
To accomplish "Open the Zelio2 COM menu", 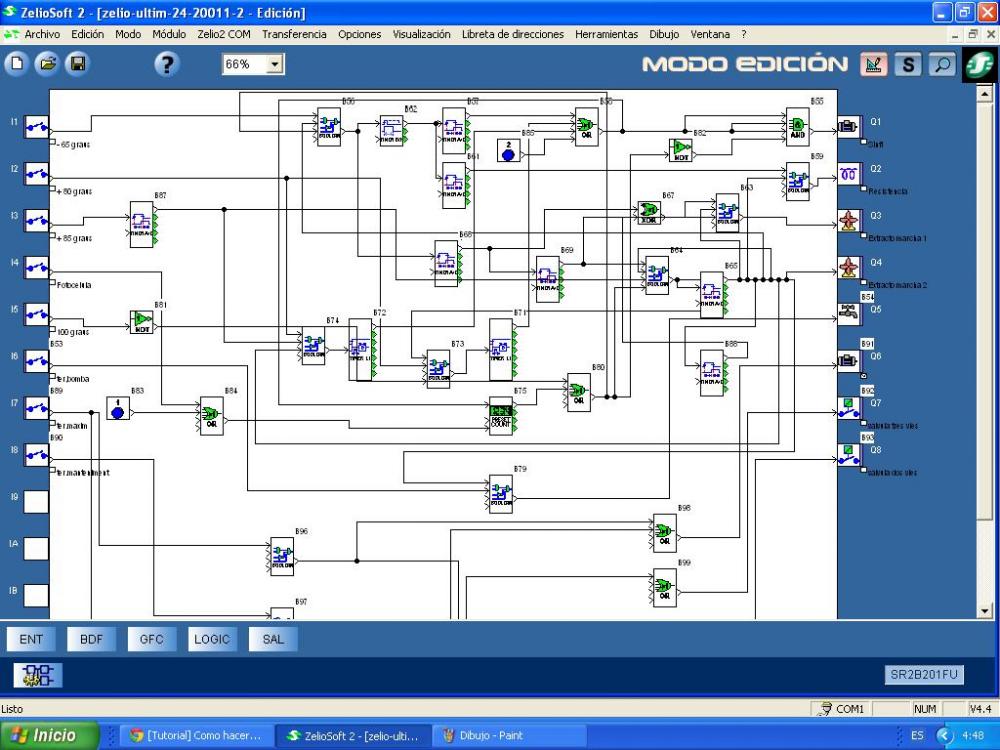I will coord(224,34).
